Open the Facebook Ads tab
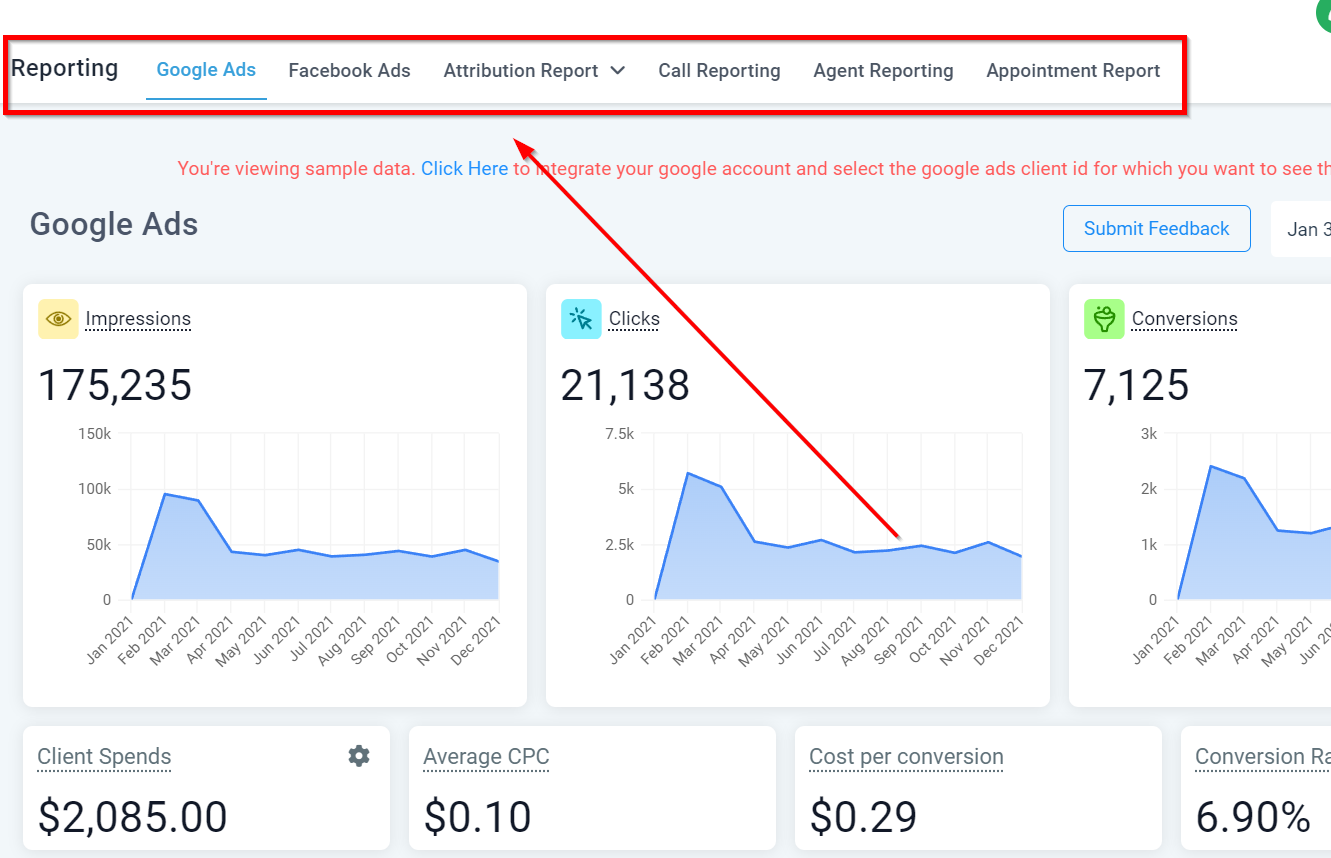The height and width of the screenshot is (858, 1331). point(349,71)
